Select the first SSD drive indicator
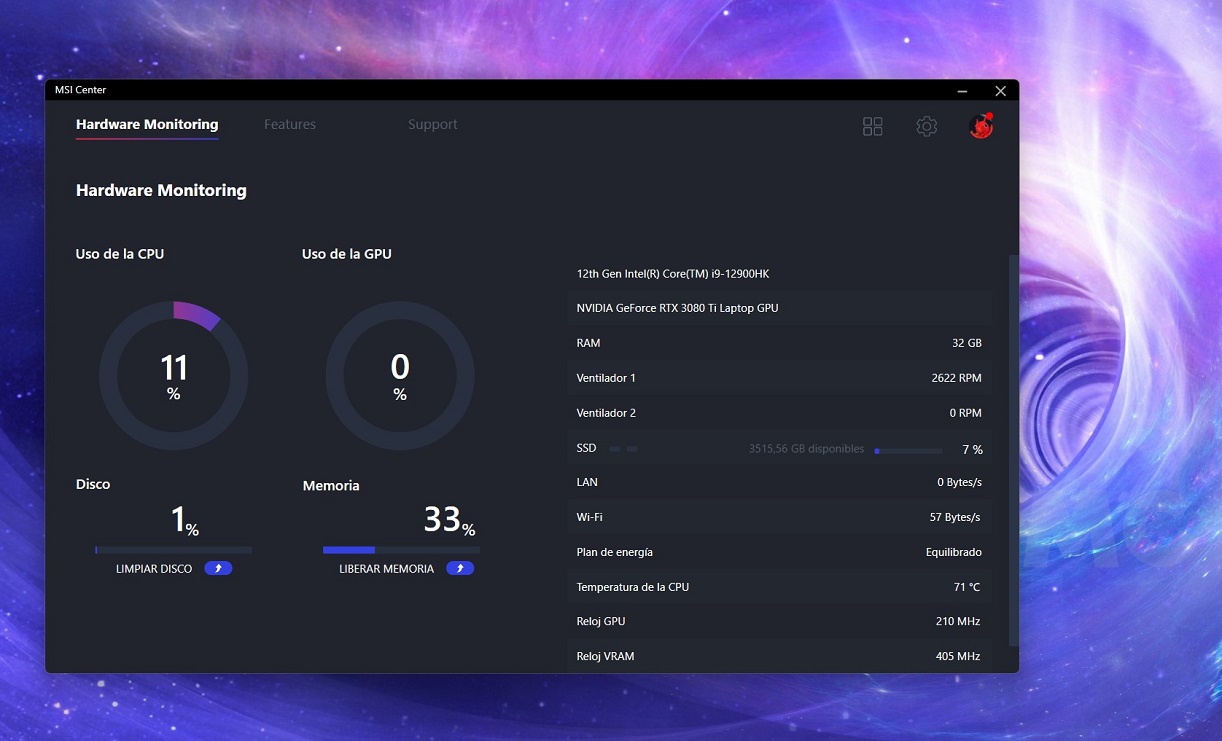1222x741 pixels. pyautogui.click(x=615, y=450)
